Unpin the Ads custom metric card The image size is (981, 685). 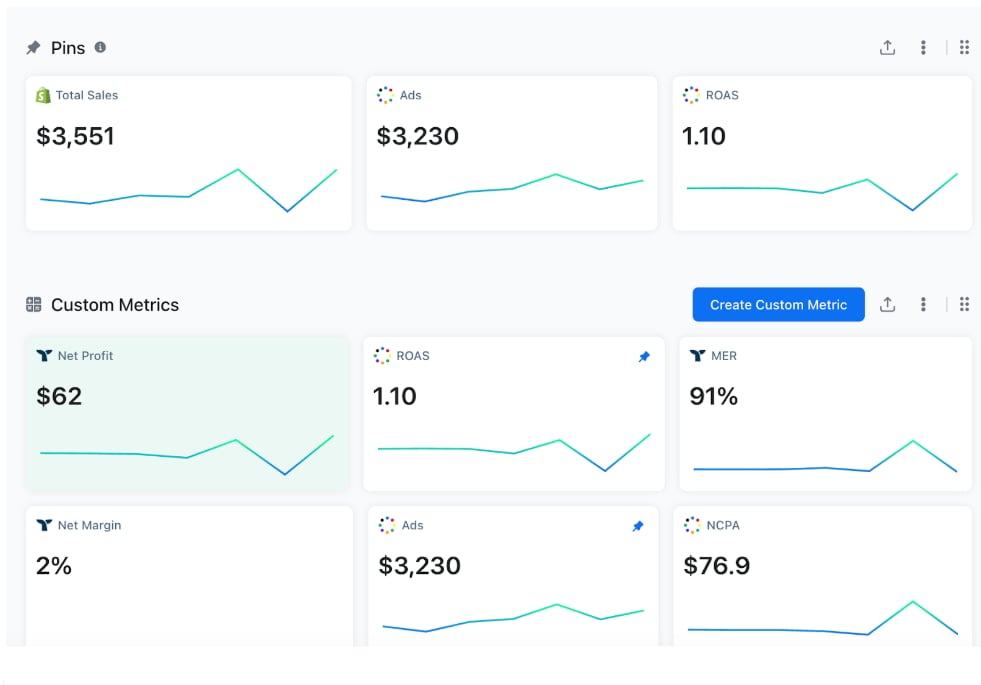pos(638,526)
